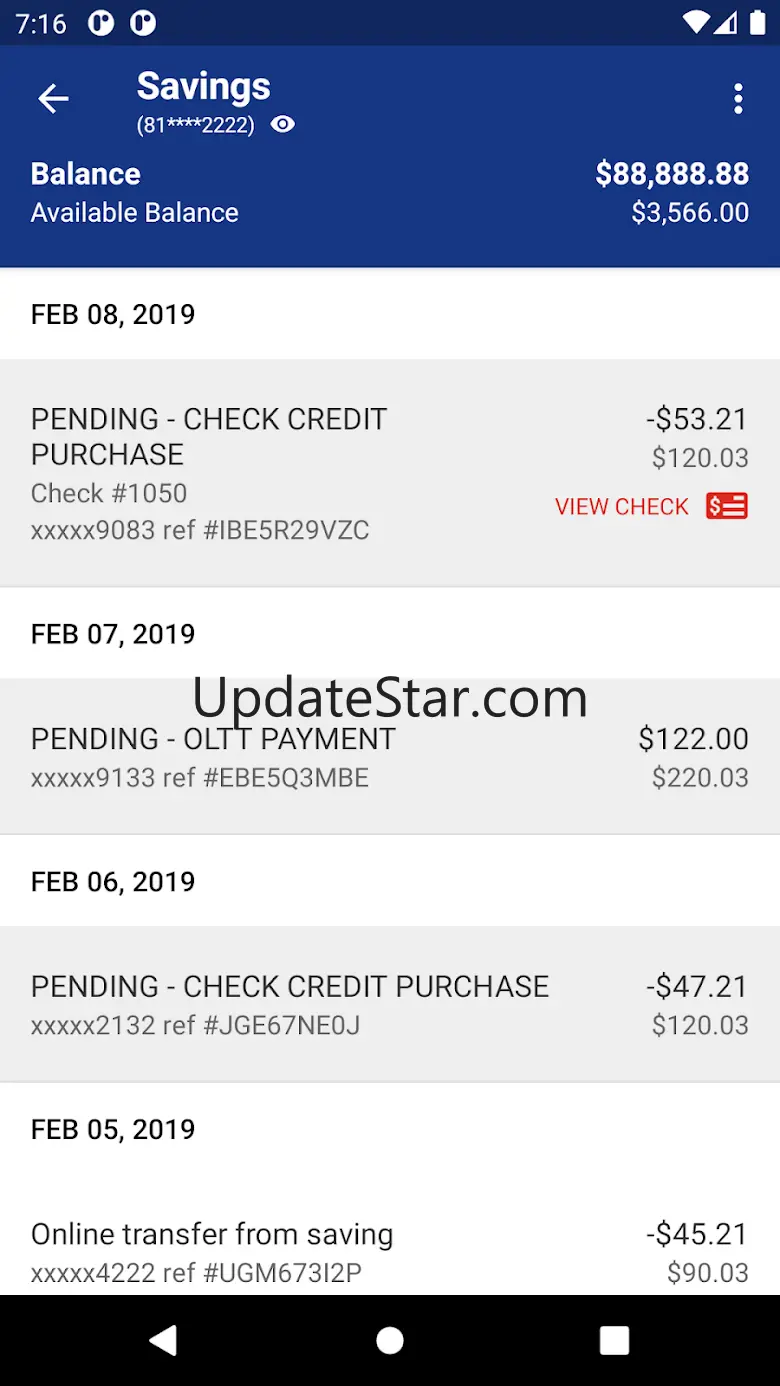
Task: Open Online transfer from saving entry
Action: (x=300, y=1250)
